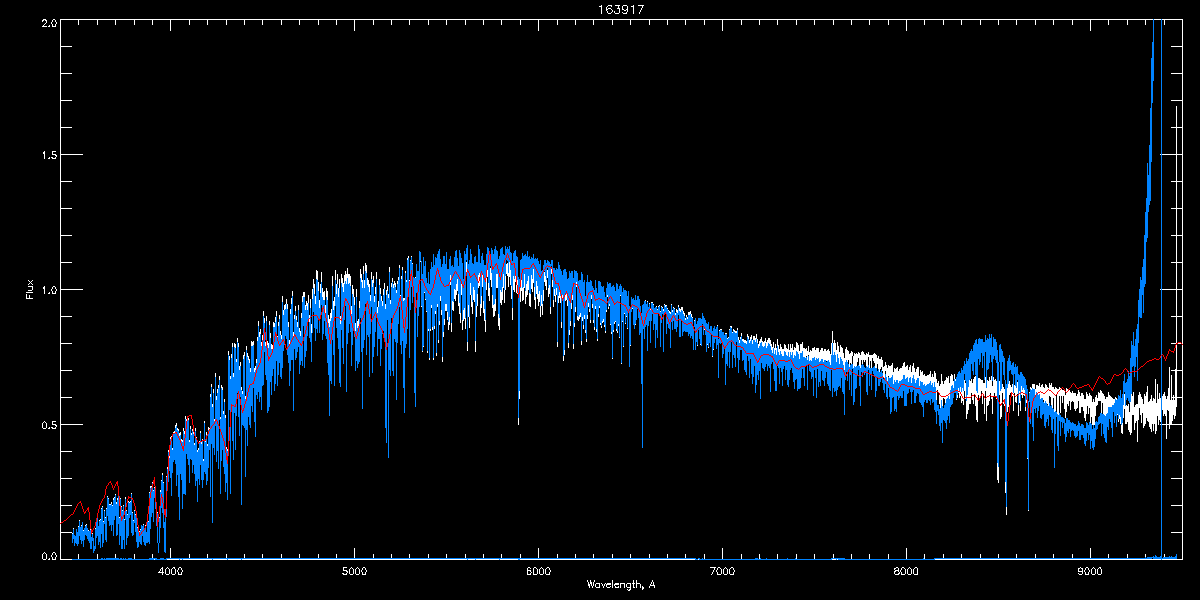Click the 1.5 flux tick label

47,156
